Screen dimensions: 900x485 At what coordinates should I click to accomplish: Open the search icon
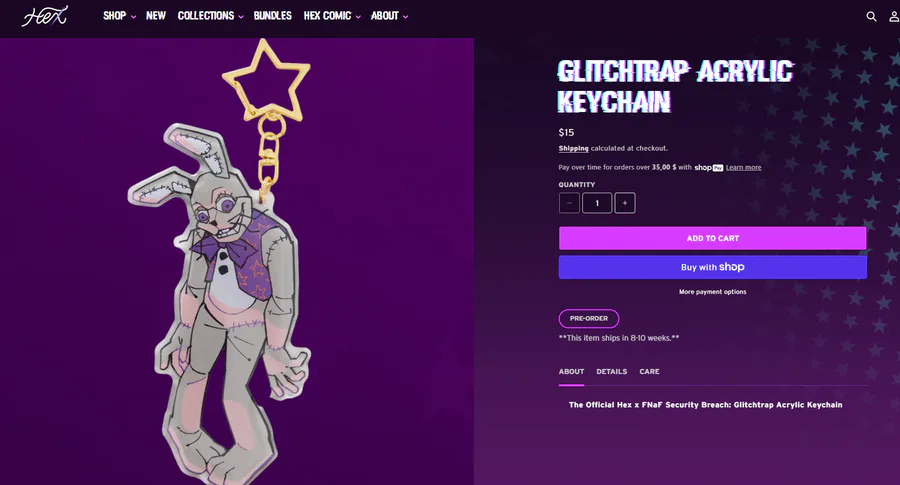click(x=871, y=17)
